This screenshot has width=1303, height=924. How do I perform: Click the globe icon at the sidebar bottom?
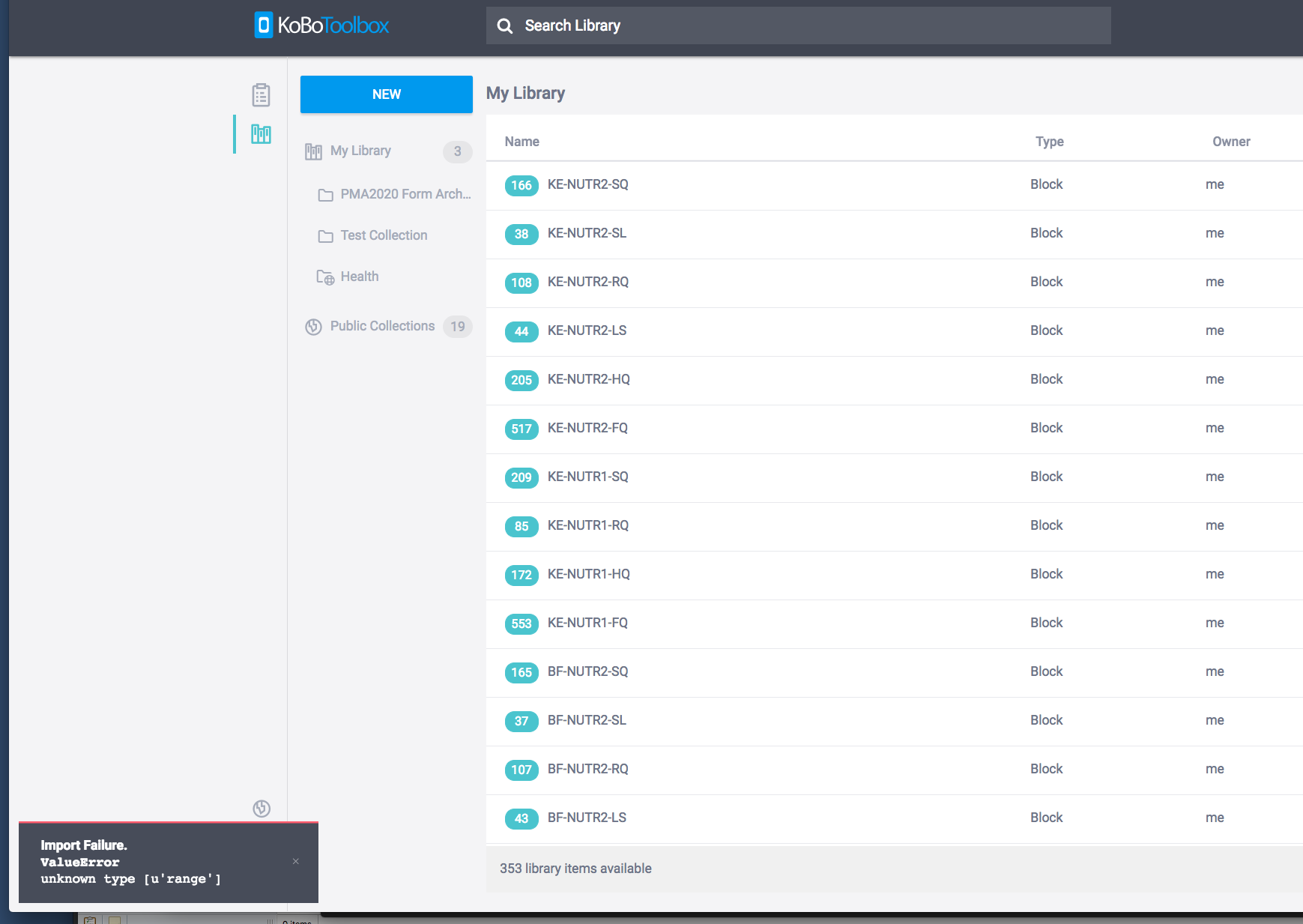click(x=261, y=809)
